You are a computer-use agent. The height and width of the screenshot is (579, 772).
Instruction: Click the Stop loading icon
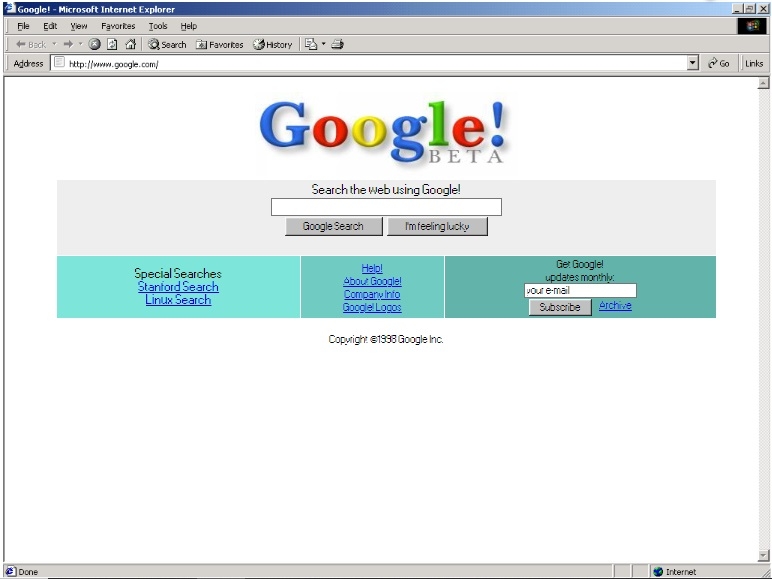(x=95, y=44)
